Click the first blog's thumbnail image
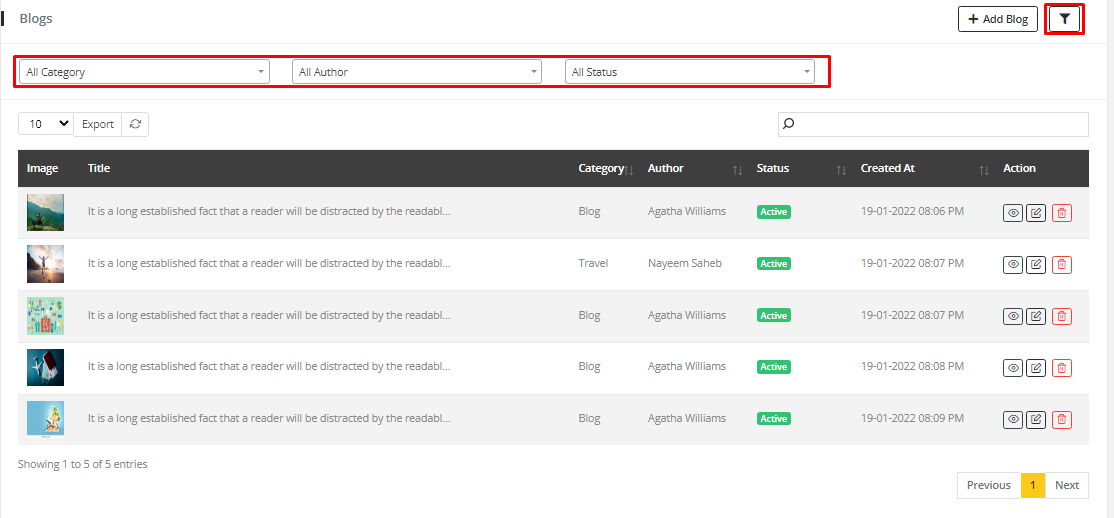Viewport: 1114px width, 518px height. tap(45, 212)
